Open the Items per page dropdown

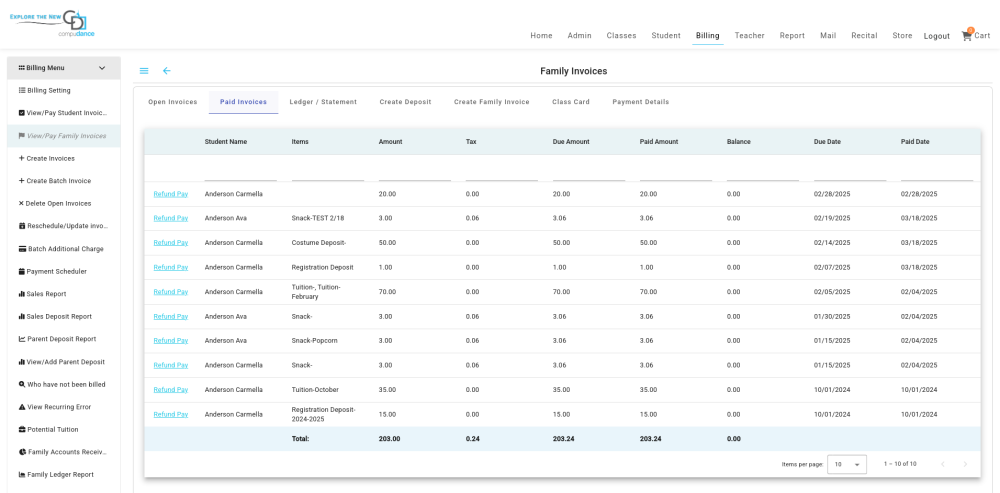pos(847,464)
